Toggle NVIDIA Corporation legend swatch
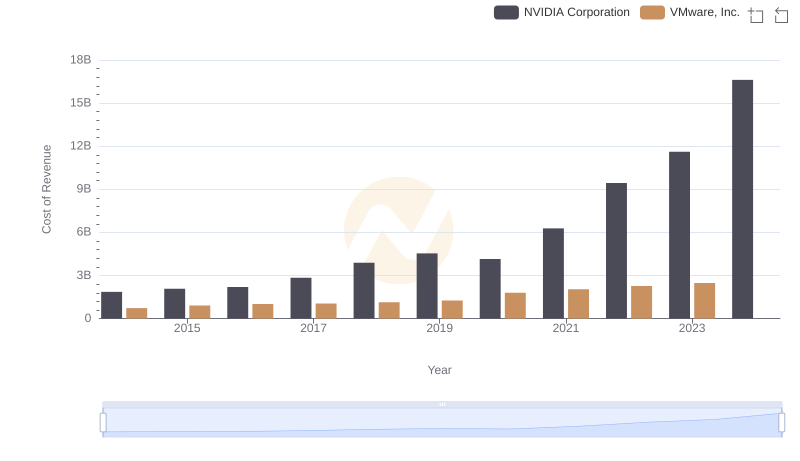 coord(506,12)
